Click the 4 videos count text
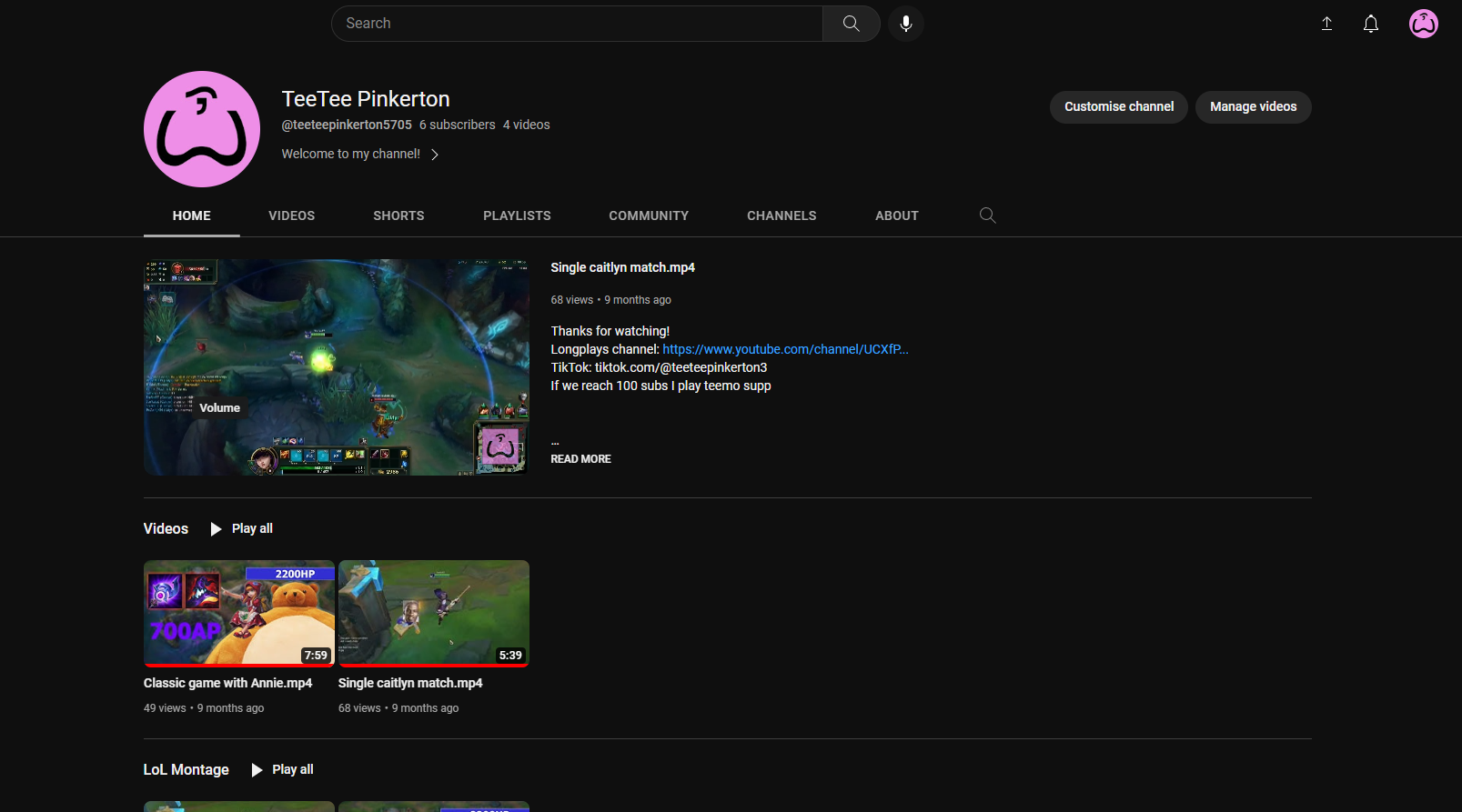This screenshot has width=1462, height=812. pyautogui.click(x=527, y=125)
